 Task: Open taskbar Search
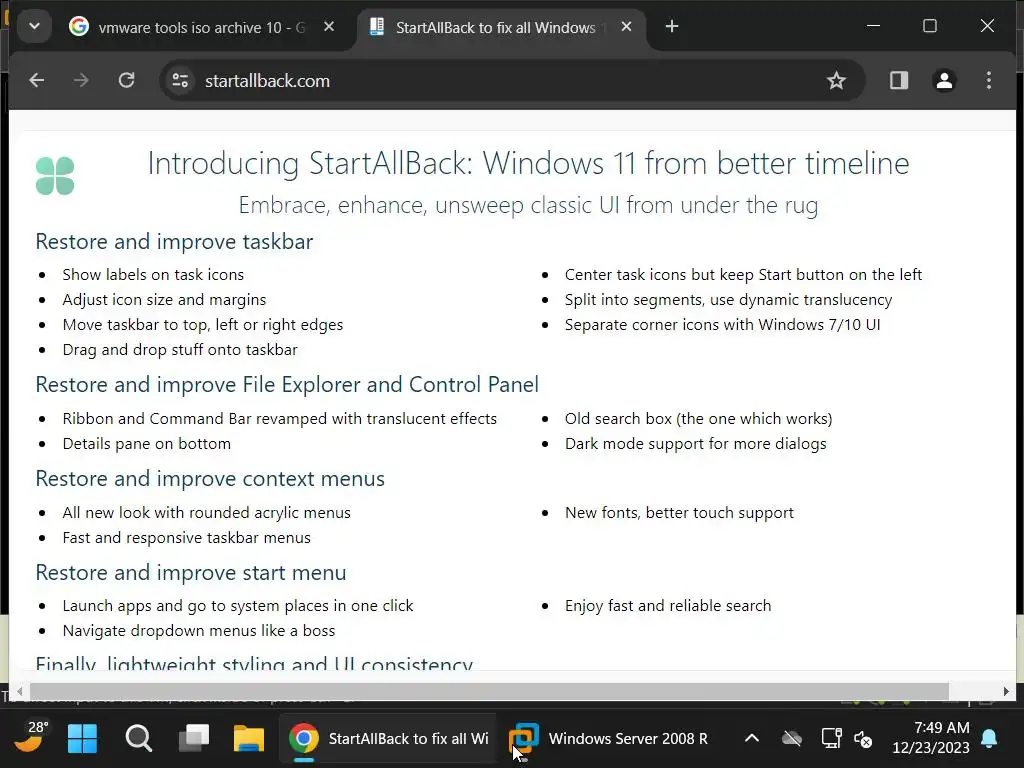pos(138,739)
